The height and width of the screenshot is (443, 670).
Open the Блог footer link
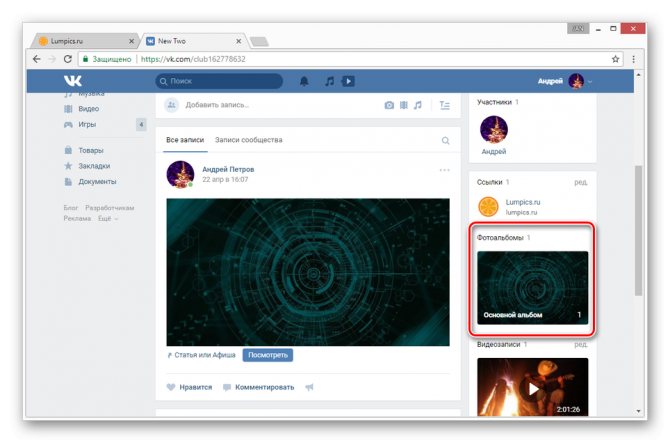point(71,208)
